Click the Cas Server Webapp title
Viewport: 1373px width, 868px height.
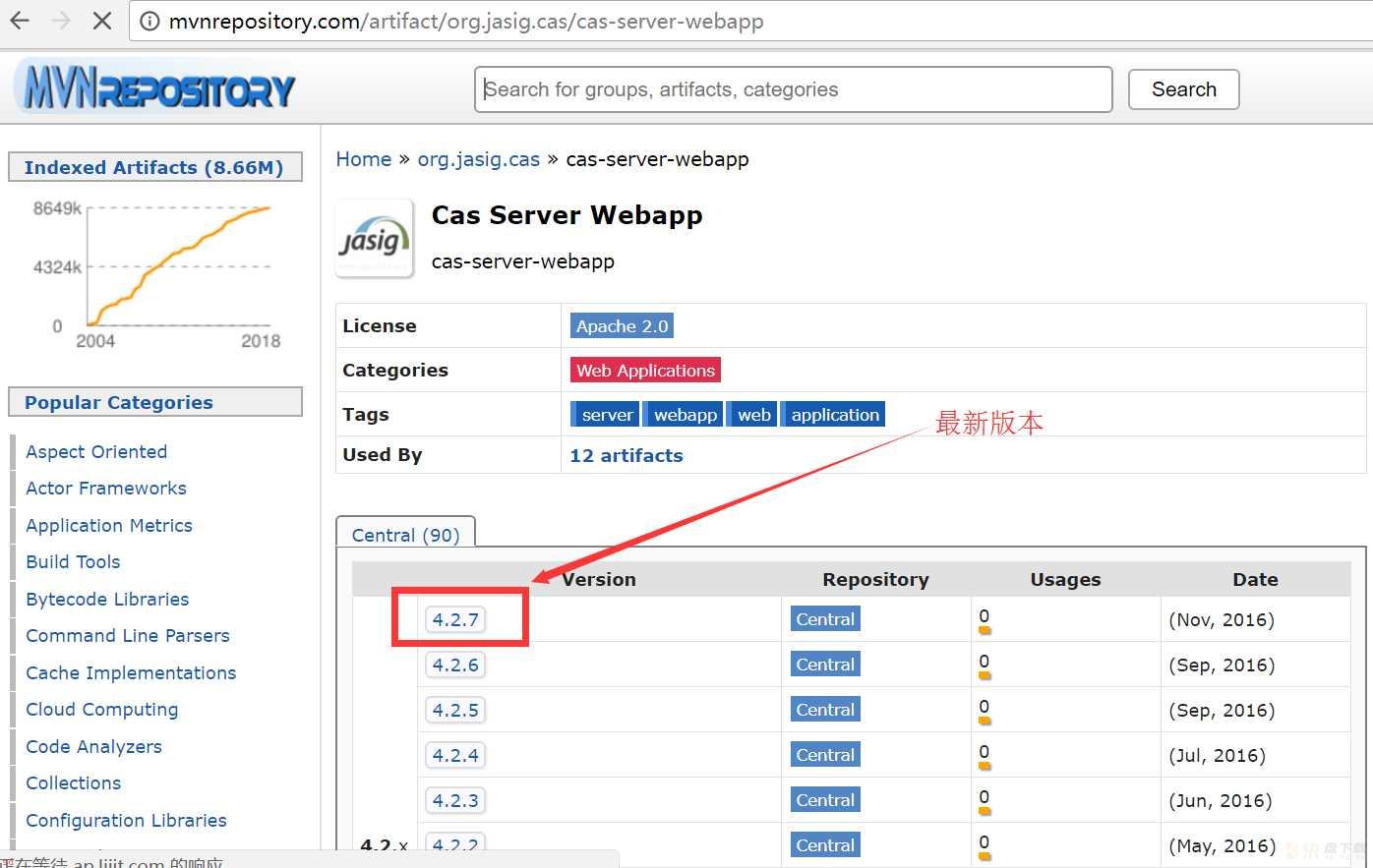(567, 215)
